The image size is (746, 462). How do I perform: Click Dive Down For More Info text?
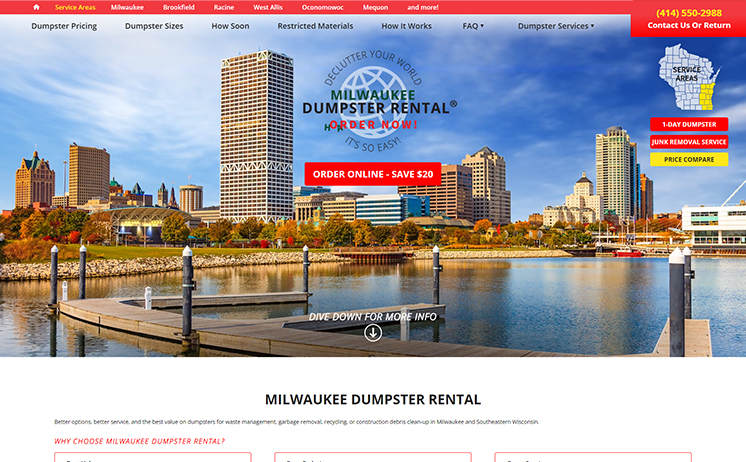coord(373,317)
